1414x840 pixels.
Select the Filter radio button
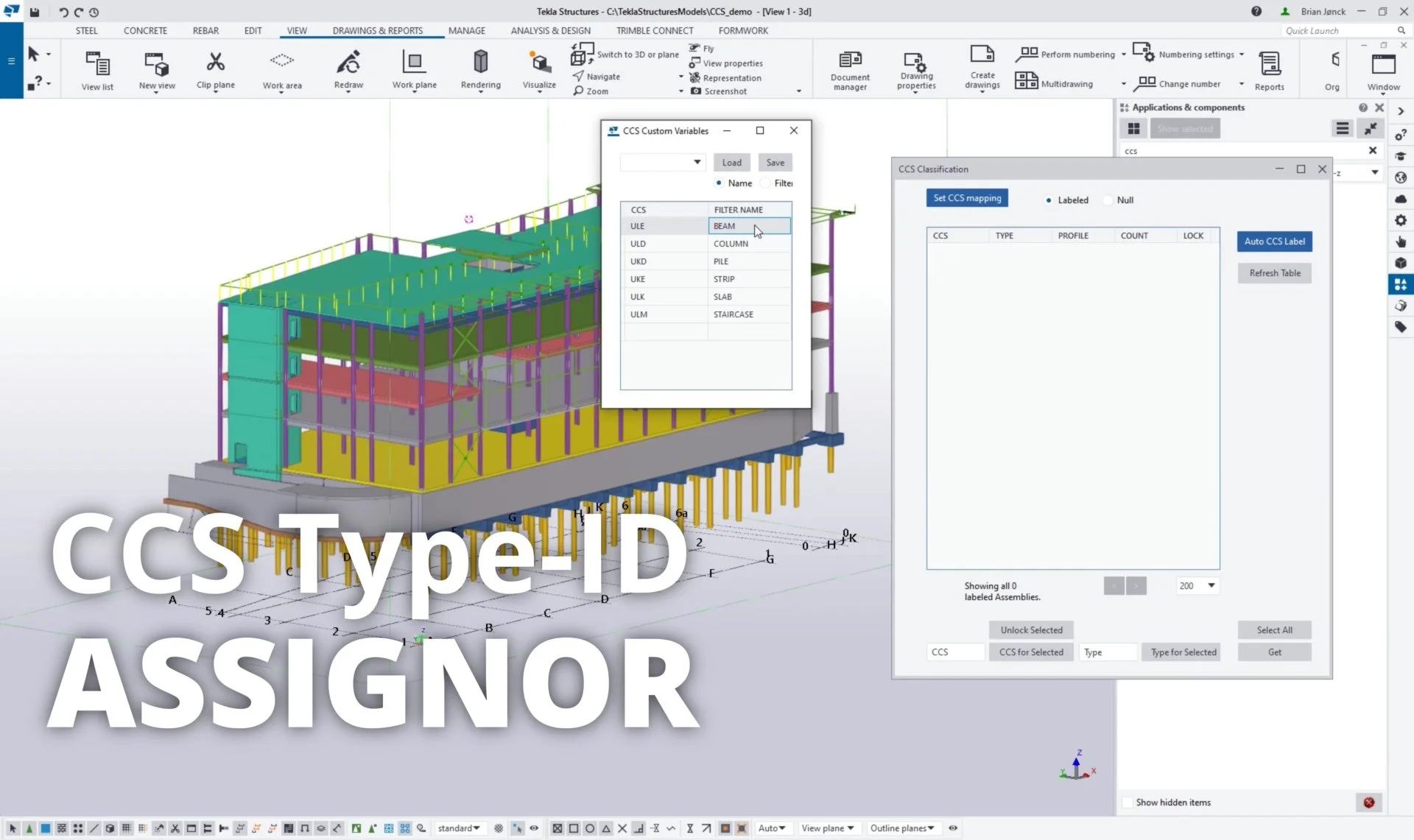766,183
